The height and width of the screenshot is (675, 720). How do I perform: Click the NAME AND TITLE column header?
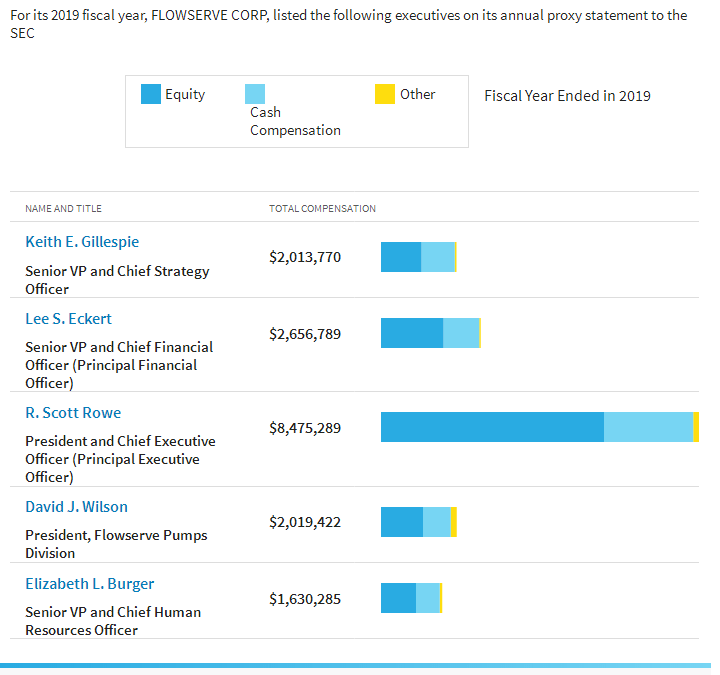click(x=63, y=208)
